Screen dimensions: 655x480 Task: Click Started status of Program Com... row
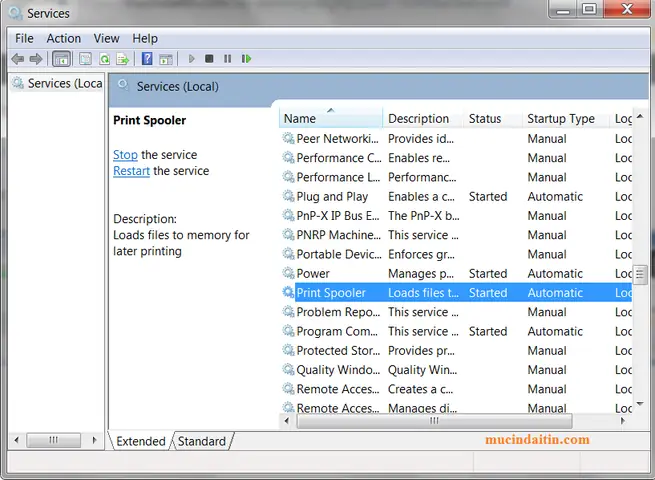[488, 331]
